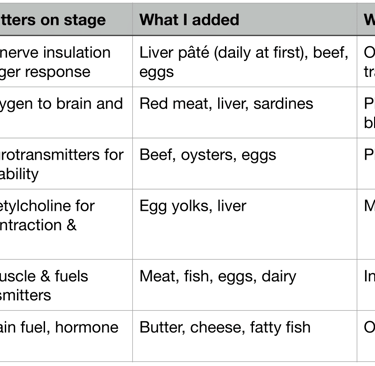Viewport: 375px width, 366px height.
Task: Select the partially visible rightmost header cell
Action: coord(366,19)
